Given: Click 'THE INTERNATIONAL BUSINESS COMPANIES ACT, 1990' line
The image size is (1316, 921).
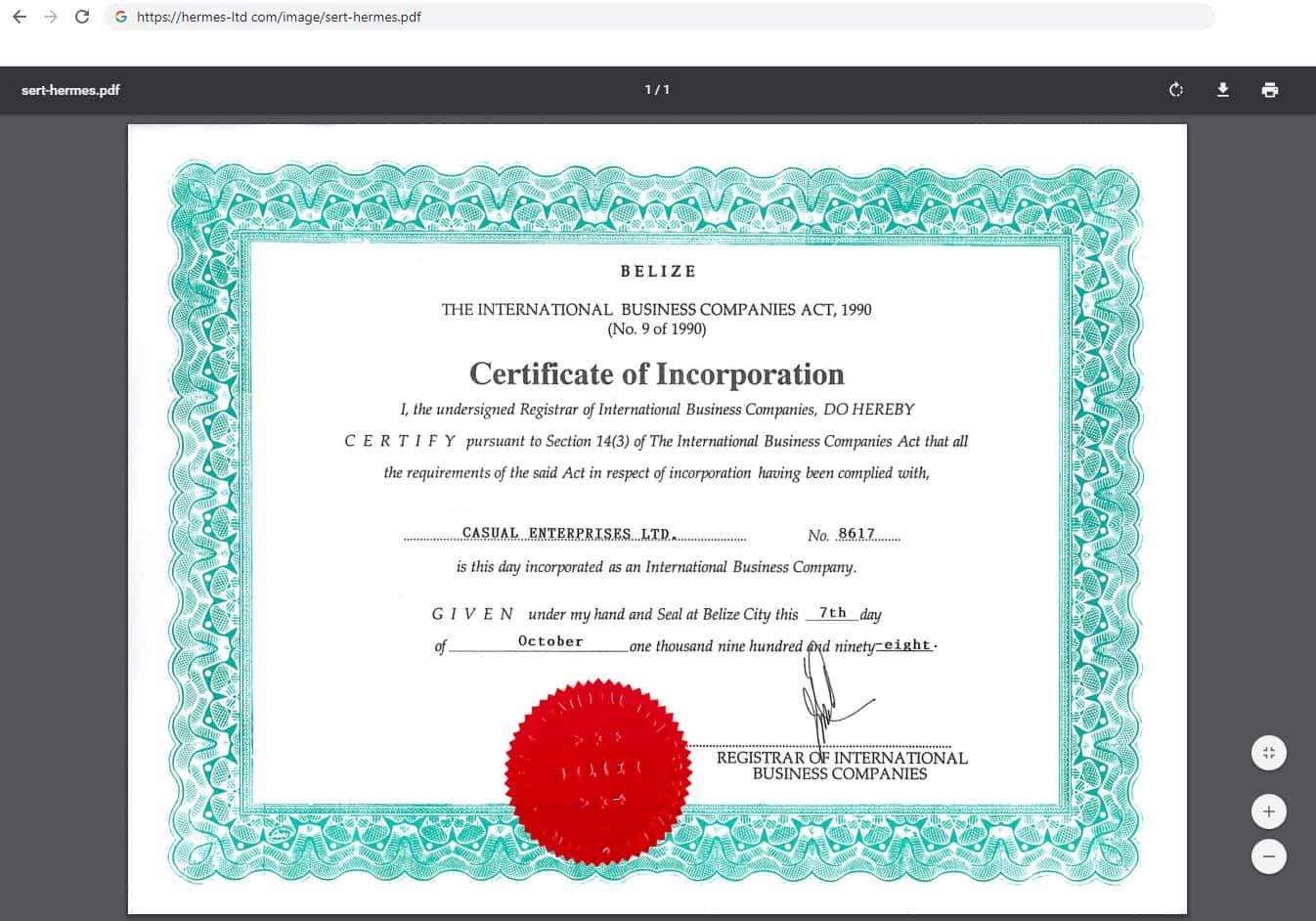Looking at the screenshot, I should 656,309.
